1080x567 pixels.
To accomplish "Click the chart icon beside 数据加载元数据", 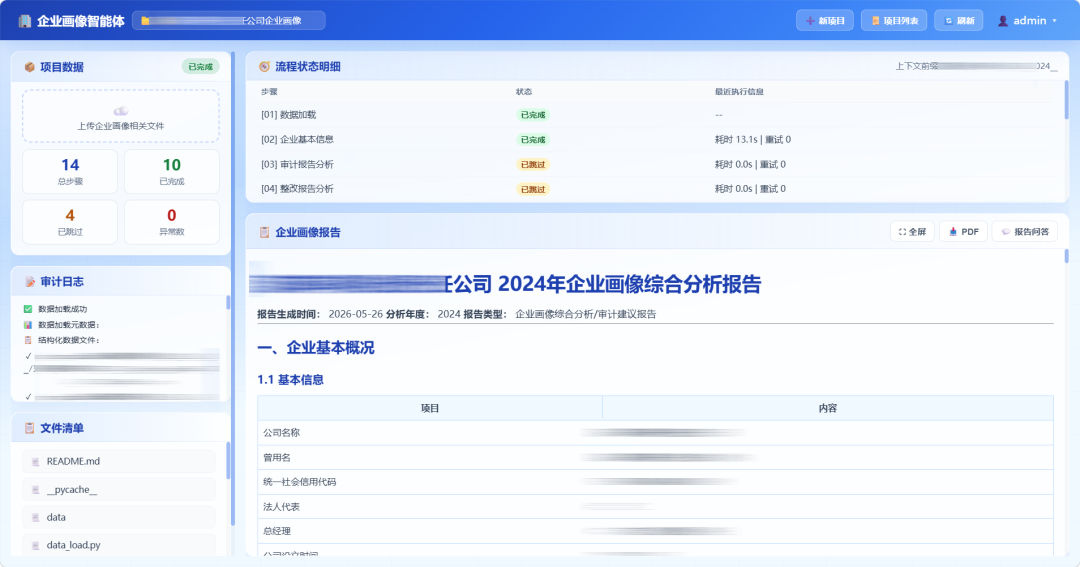I will 28,324.
